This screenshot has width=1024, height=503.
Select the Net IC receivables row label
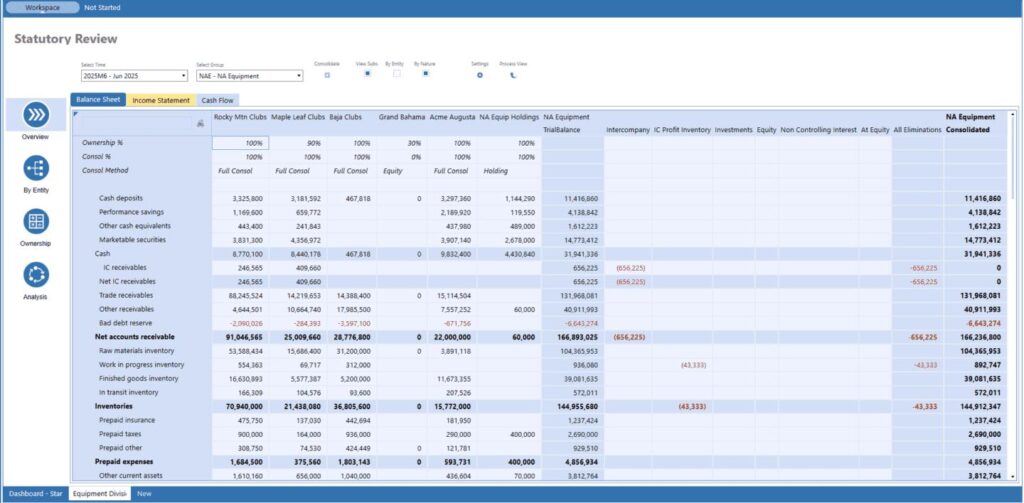point(125,282)
